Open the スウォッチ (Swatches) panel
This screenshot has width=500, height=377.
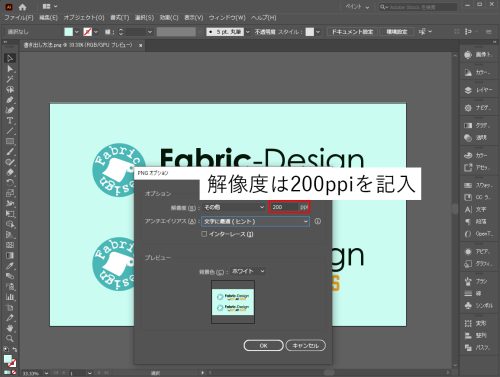[x=478, y=185]
